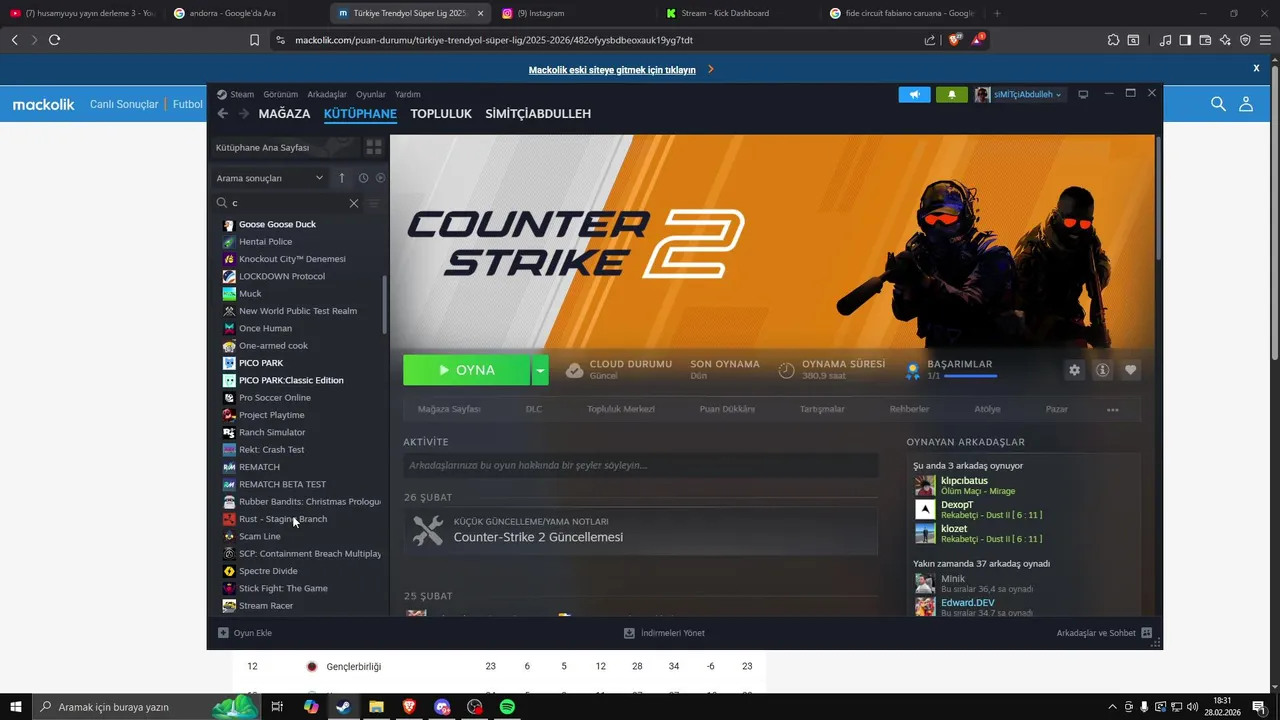Click the library list scrollbar
Viewport: 1280px width, 720px height.
click(385, 305)
